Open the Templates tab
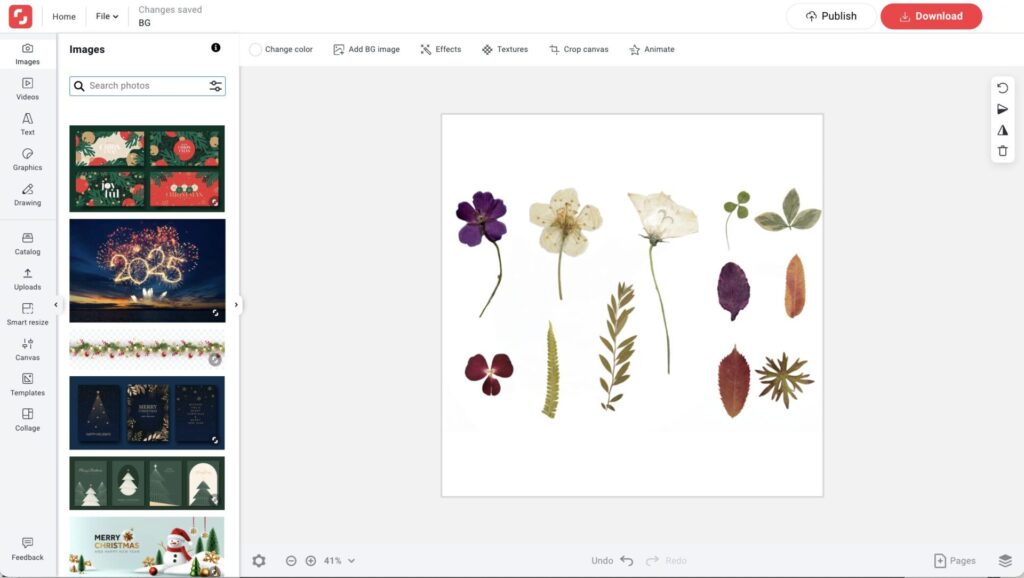This screenshot has width=1024, height=578. pyautogui.click(x=28, y=384)
